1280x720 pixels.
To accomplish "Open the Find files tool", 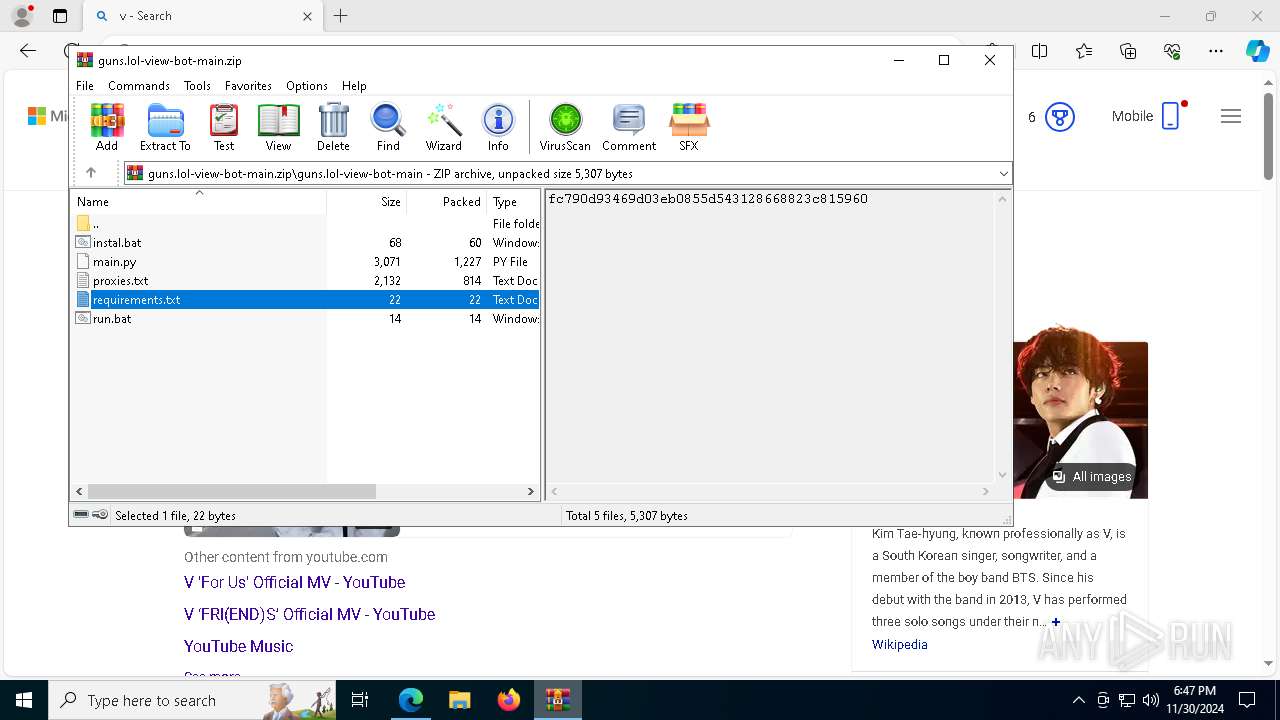I will [388, 127].
